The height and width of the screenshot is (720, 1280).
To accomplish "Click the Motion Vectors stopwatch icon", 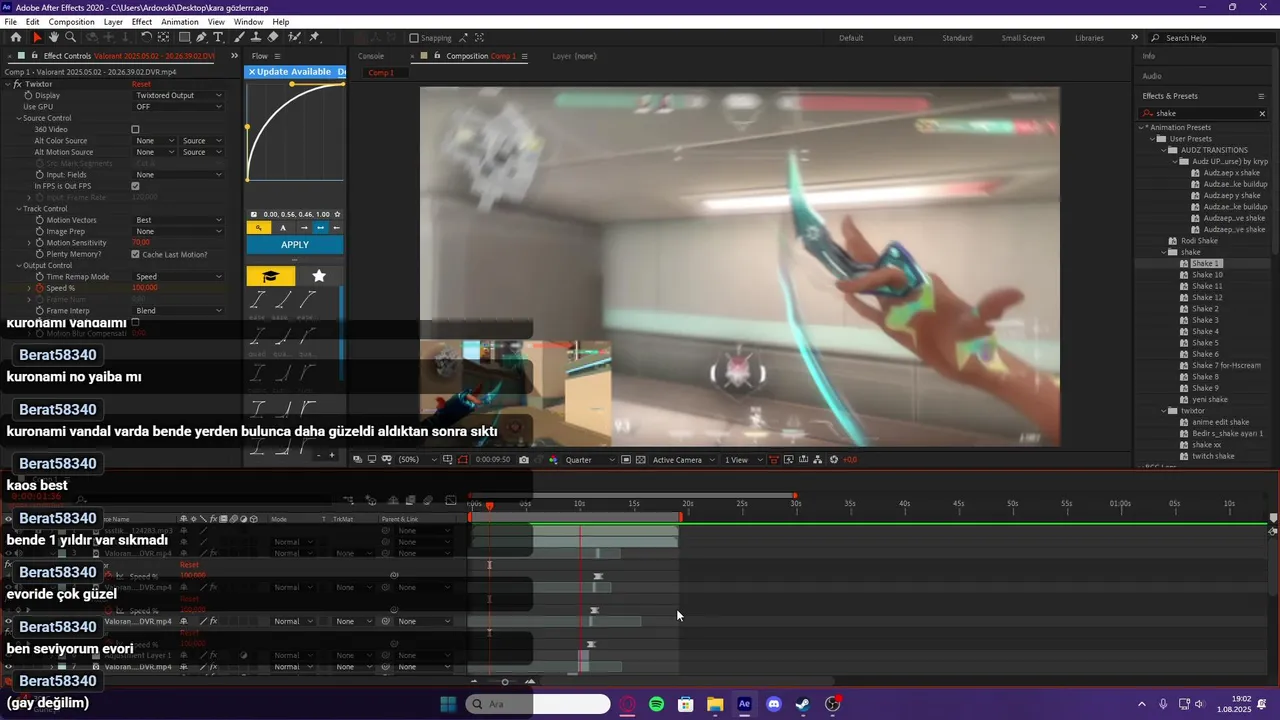I will (40, 220).
